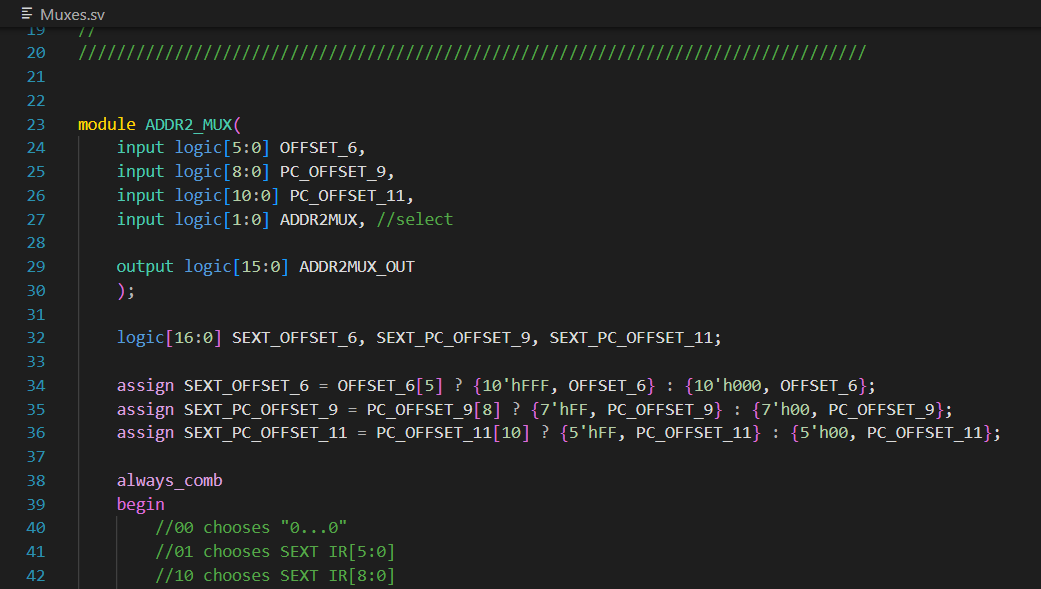Click the 'module' keyword on line 23
The height and width of the screenshot is (589, 1041).
pos(106,124)
